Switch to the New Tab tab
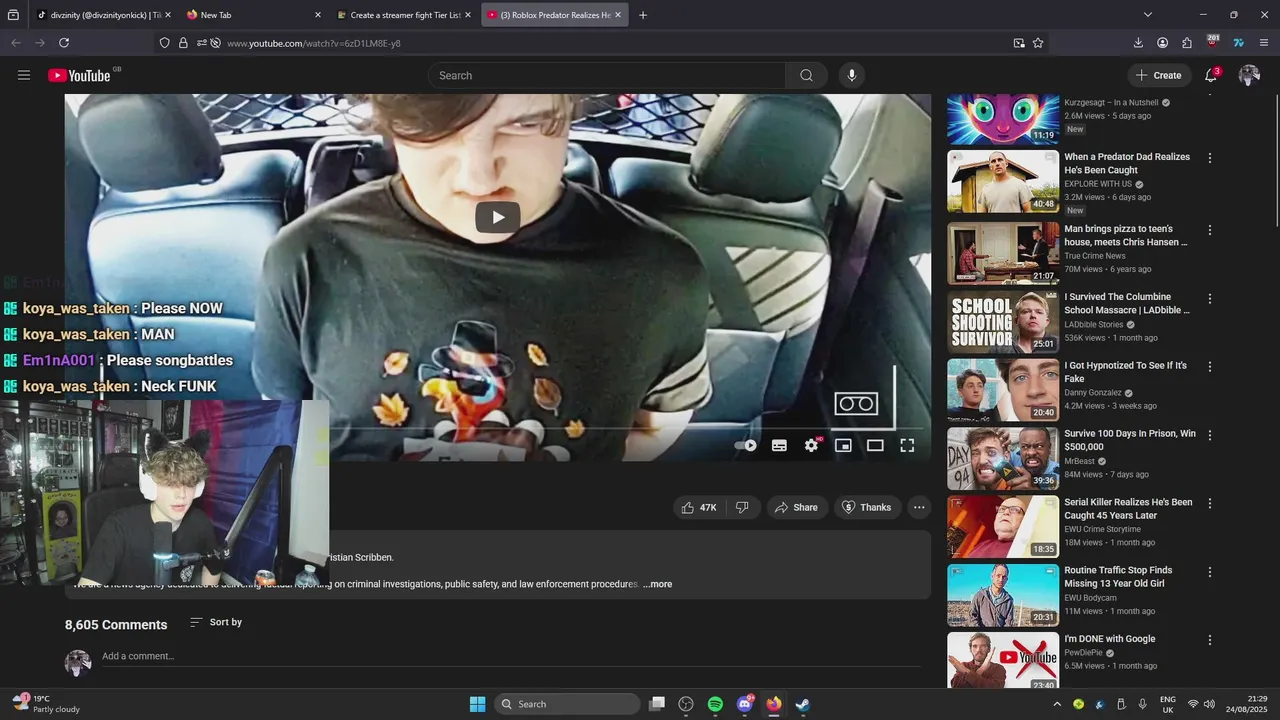Viewport: 1280px width, 720px height. pyautogui.click(x=253, y=15)
